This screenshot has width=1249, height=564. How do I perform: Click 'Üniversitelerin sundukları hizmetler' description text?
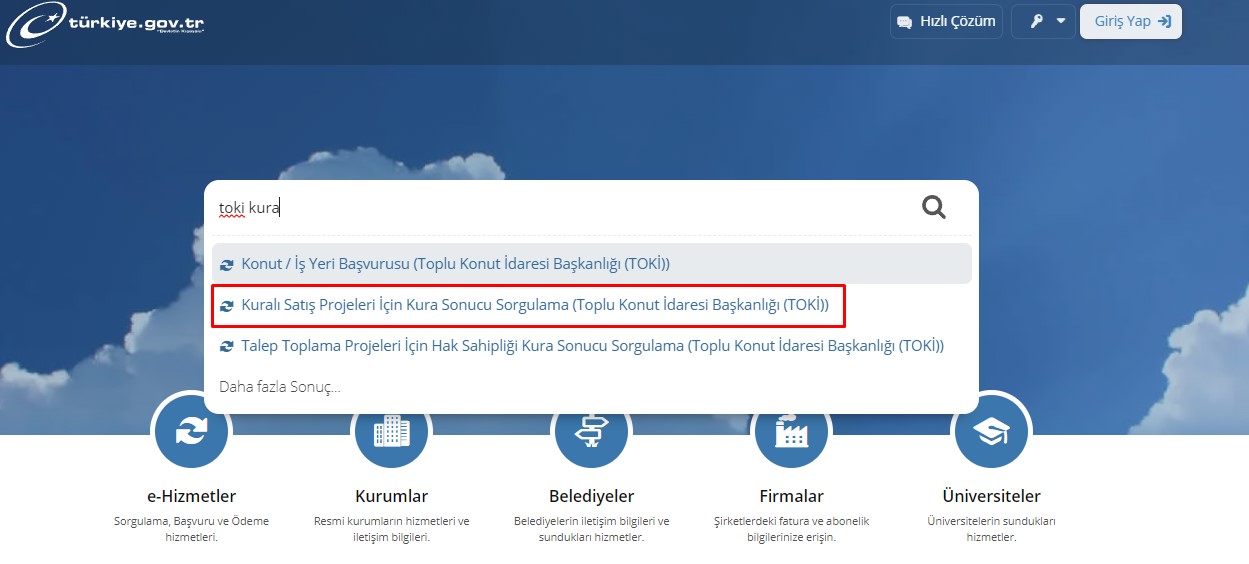[x=991, y=529]
